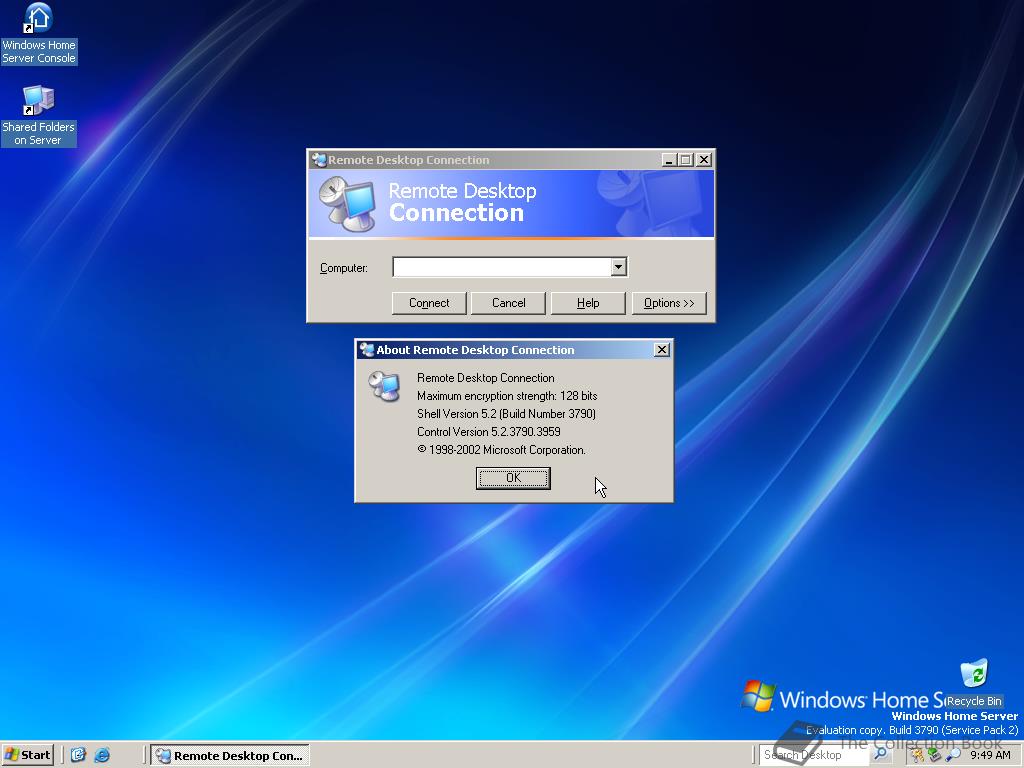Close the About Remote Desktop Connection dialog
Image resolution: width=1024 pixels, height=768 pixels.
pos(662,350)
